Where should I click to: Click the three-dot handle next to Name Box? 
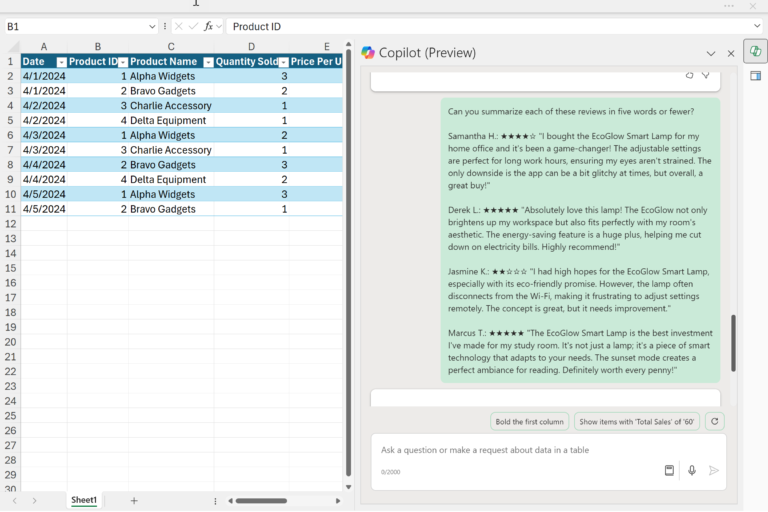click(x=165, y=26)
